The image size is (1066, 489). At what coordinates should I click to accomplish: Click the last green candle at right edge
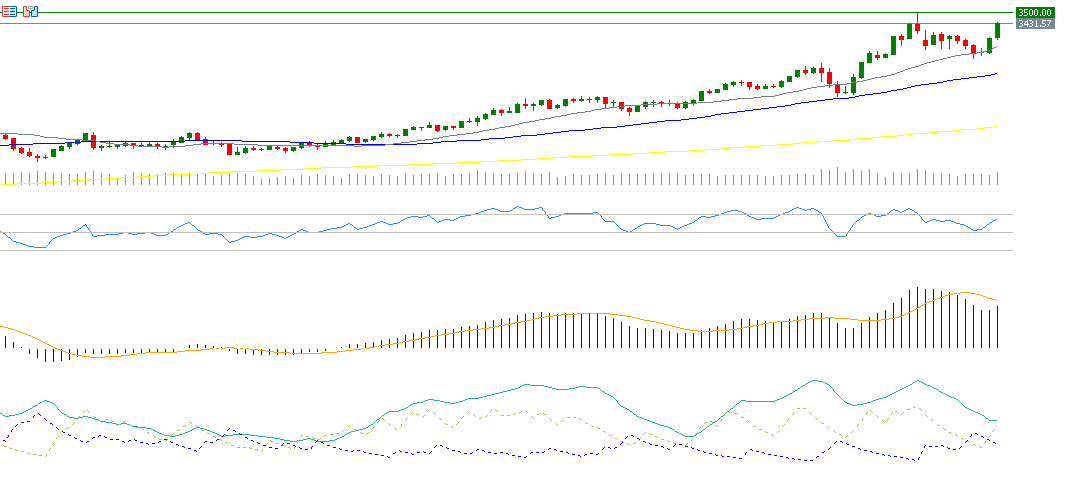pyautogui.click(x=998, y=31)
